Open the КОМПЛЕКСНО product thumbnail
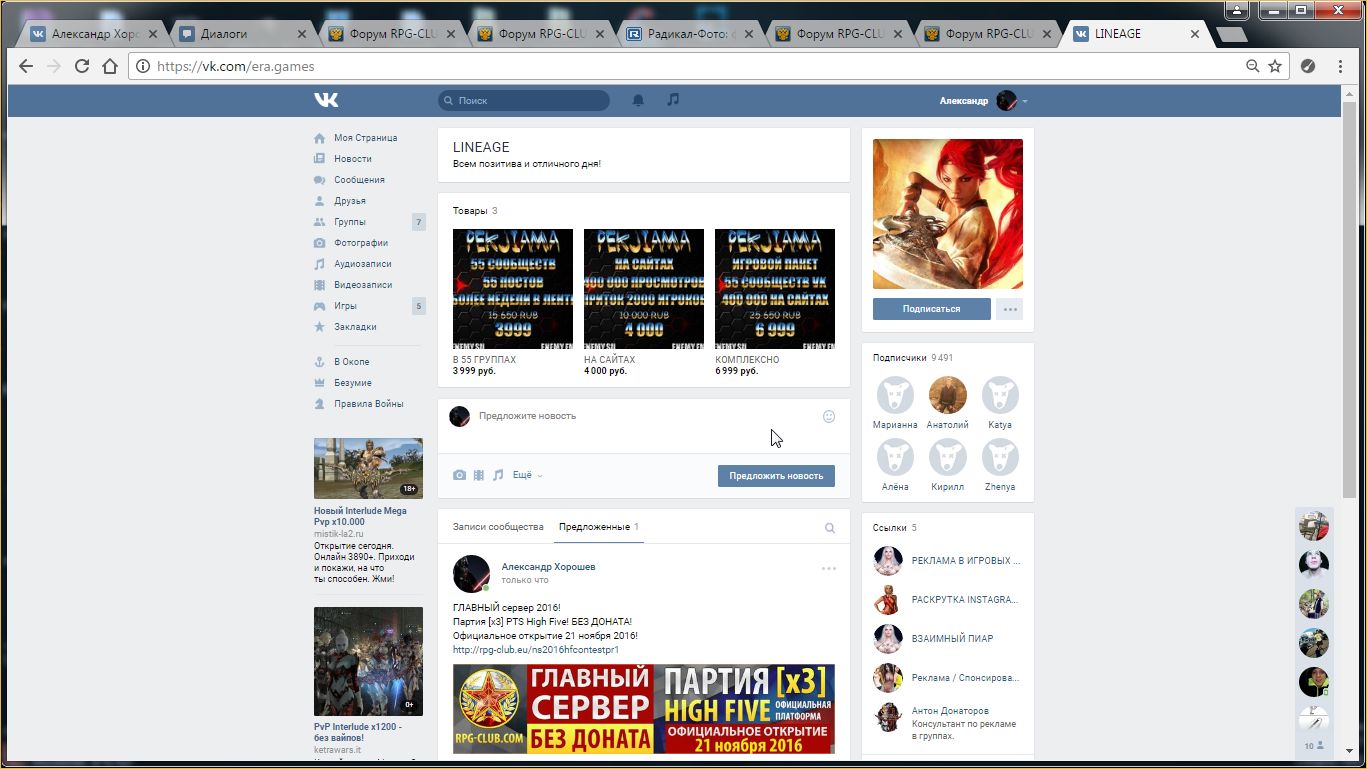Image resolution: width=1367 pixels, height=769 pixels. click(x=775, y=289)
